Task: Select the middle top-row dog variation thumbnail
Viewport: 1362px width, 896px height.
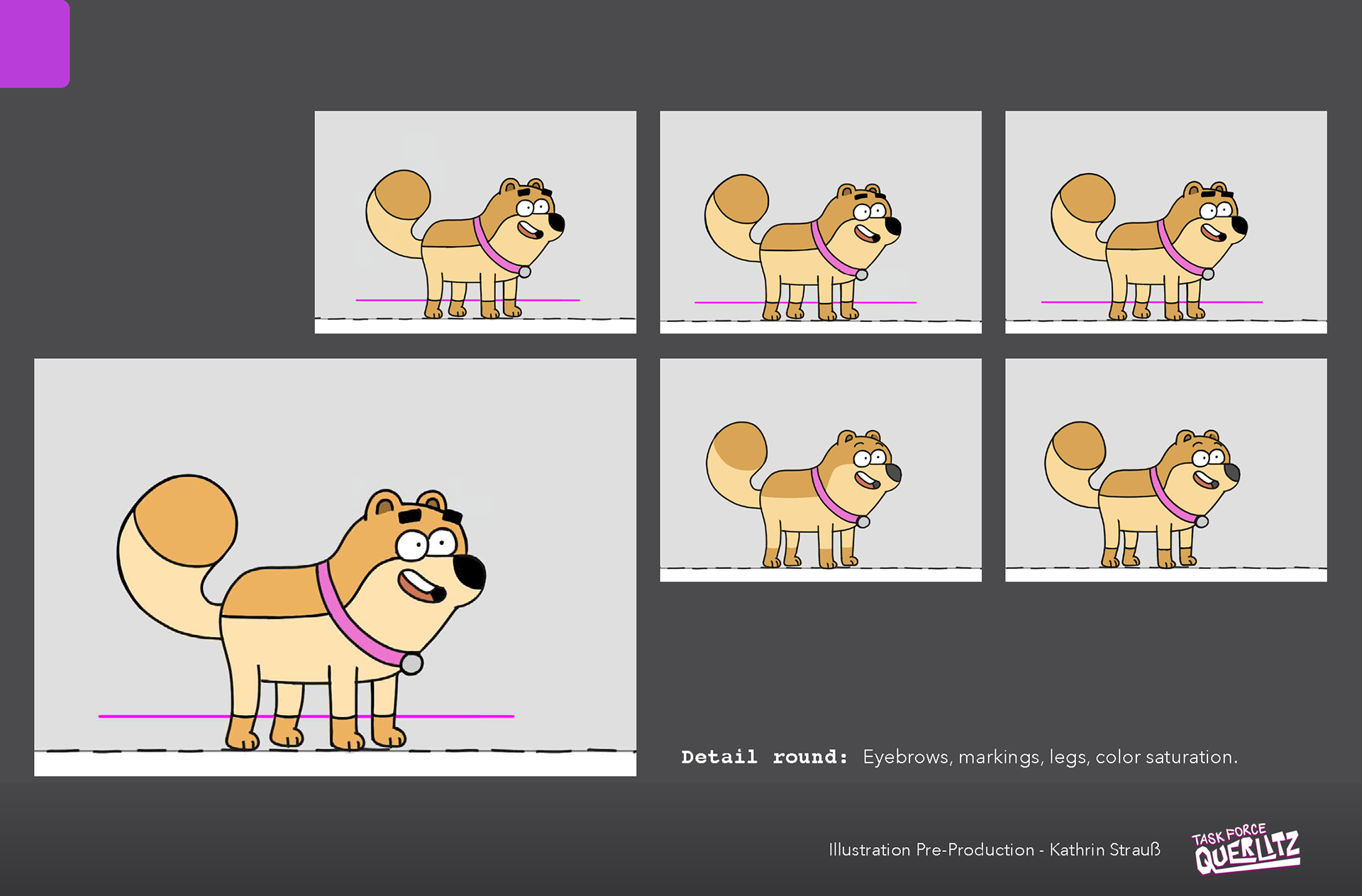Action: 820,221
